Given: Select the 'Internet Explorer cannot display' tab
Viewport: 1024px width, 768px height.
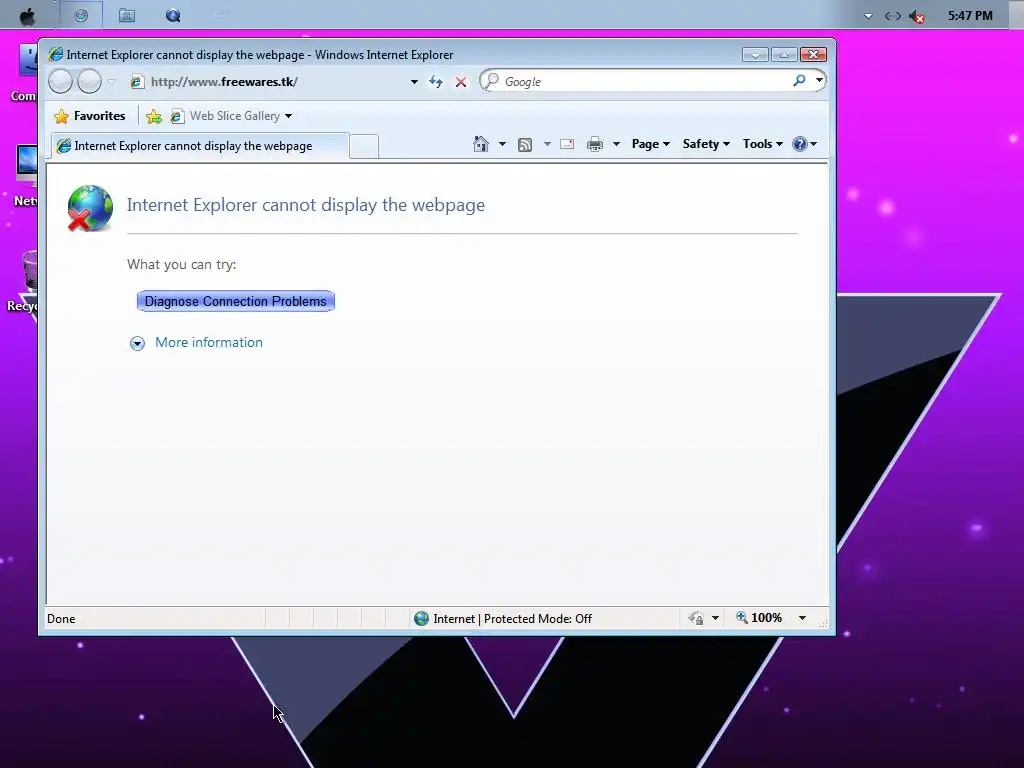Looking at the screenshot, I should pyautogui.click(x=201, y=146).
